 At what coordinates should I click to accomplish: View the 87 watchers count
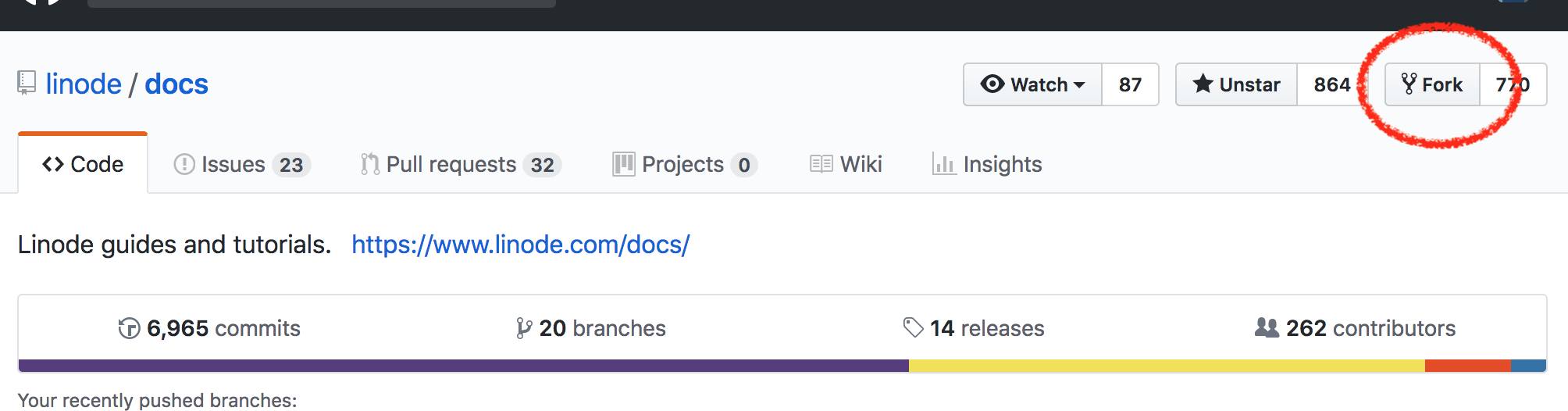point(1130,84)
